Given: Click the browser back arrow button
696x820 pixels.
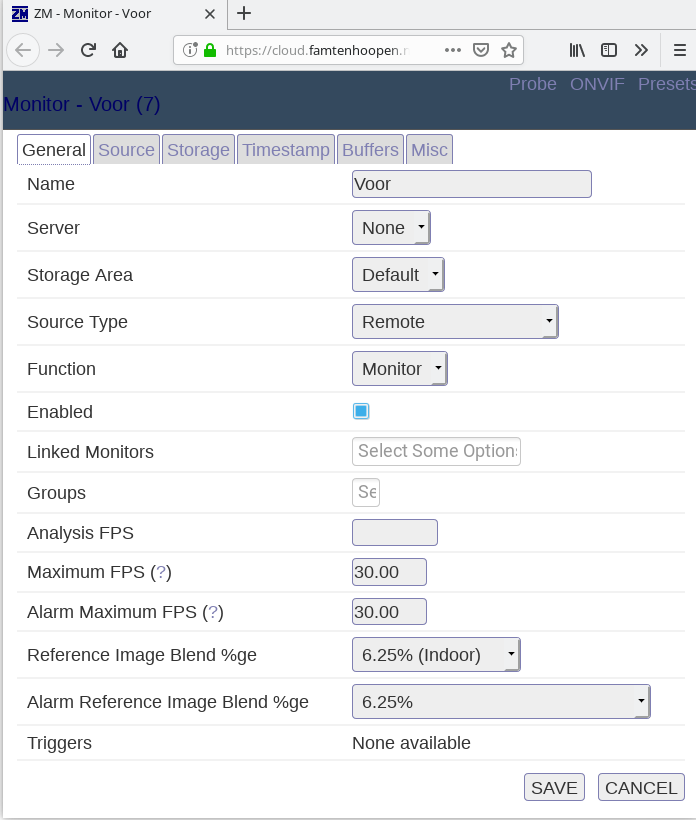Looking at the screenshot, I should coord(23,50).
